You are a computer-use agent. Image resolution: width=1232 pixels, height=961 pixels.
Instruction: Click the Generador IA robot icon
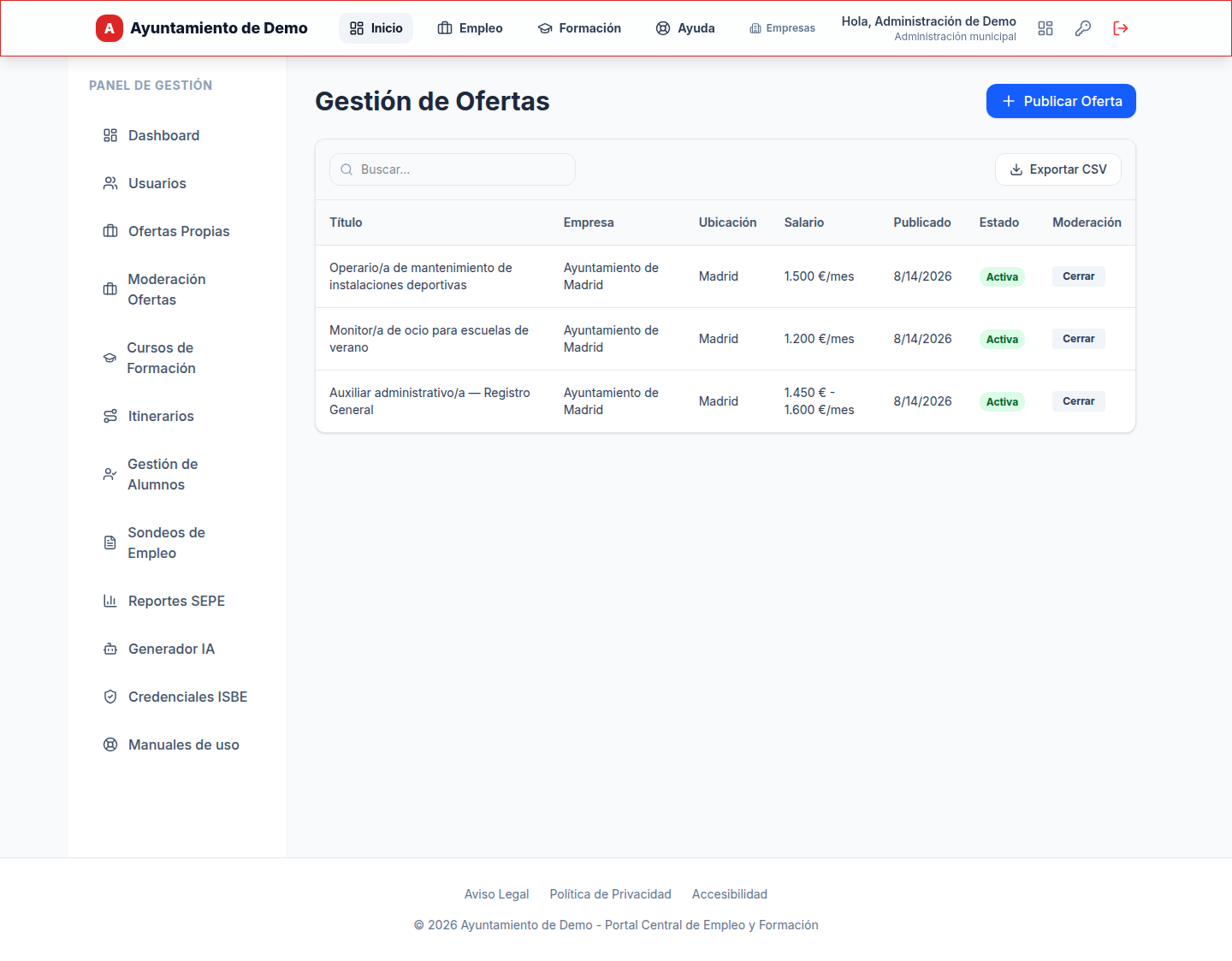click(110, 649)
